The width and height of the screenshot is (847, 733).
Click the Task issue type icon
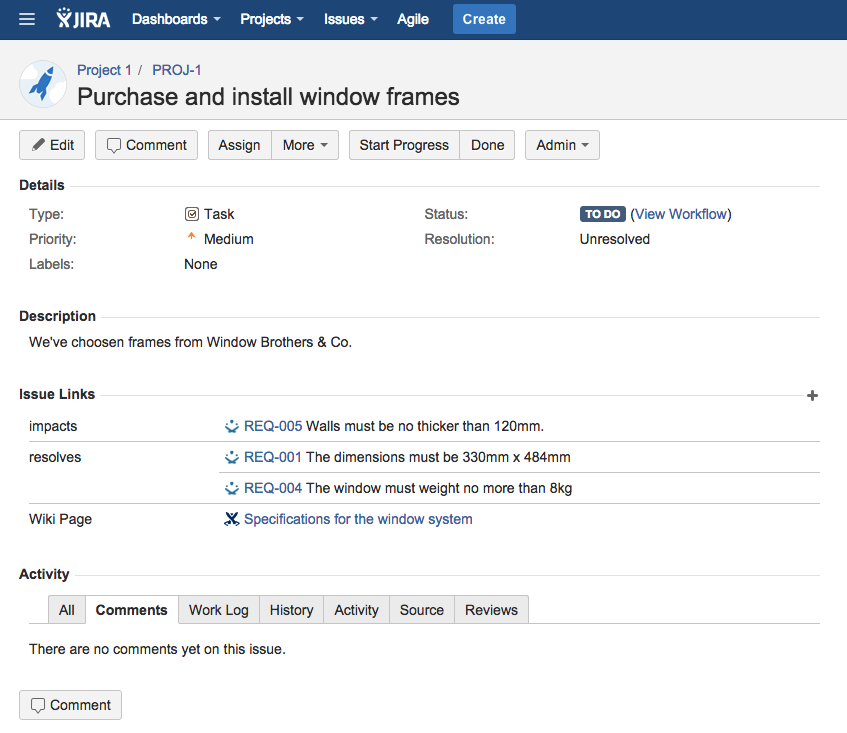click(x=192, y=214)
